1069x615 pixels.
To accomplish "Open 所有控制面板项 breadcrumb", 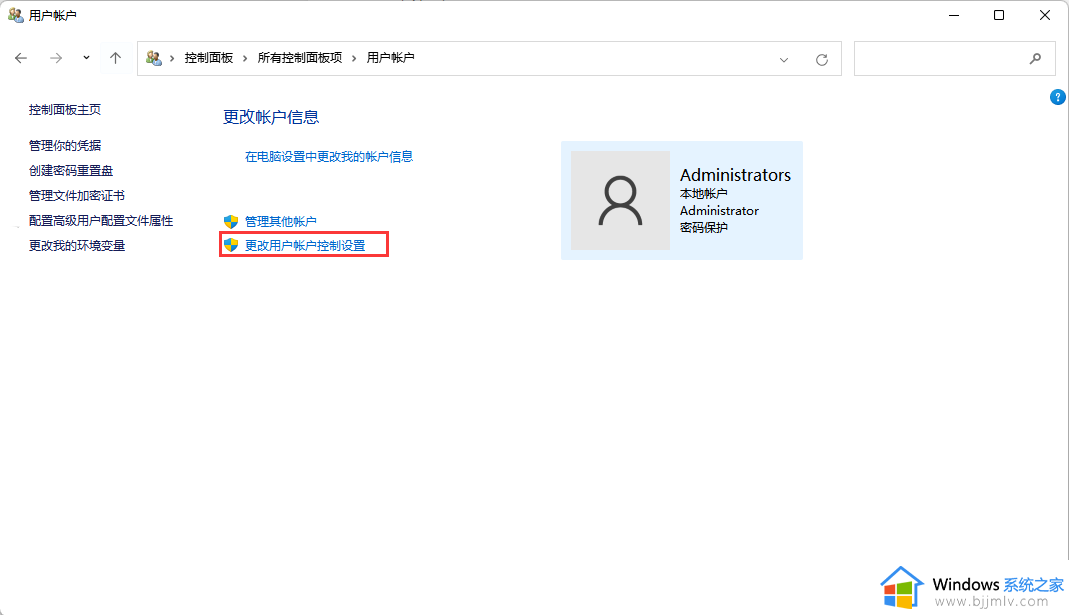I will tap(300, 58).
